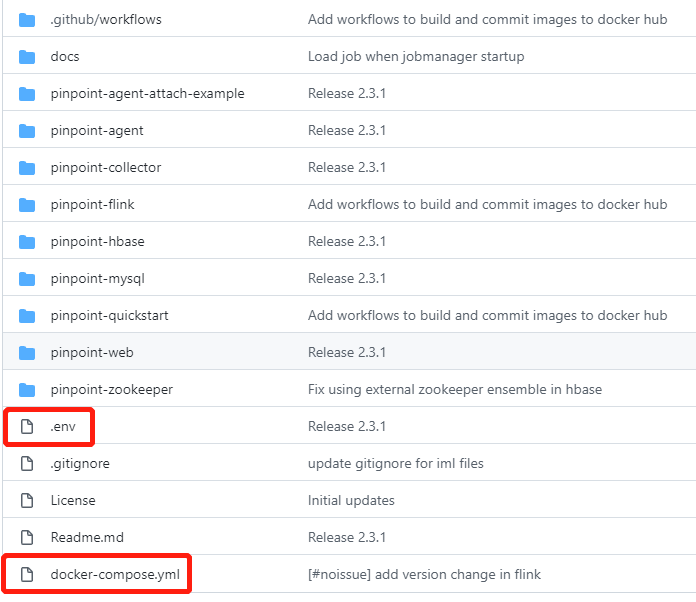The height and width of the screenshot is (602, 696).
Task: Click the pinpoint-zookeeper folder icon
Action: 27,390
